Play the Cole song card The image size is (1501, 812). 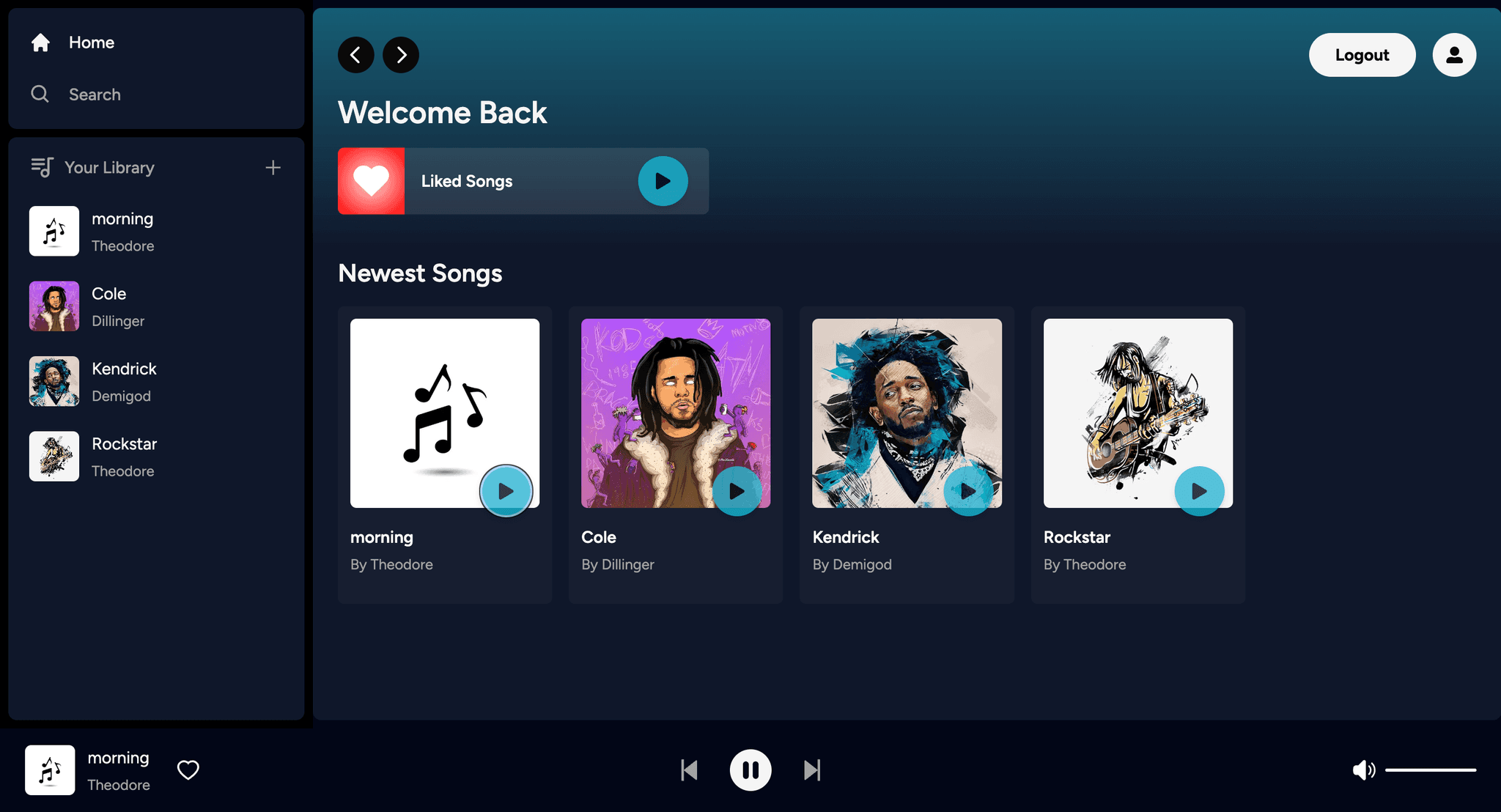[737, 491]
